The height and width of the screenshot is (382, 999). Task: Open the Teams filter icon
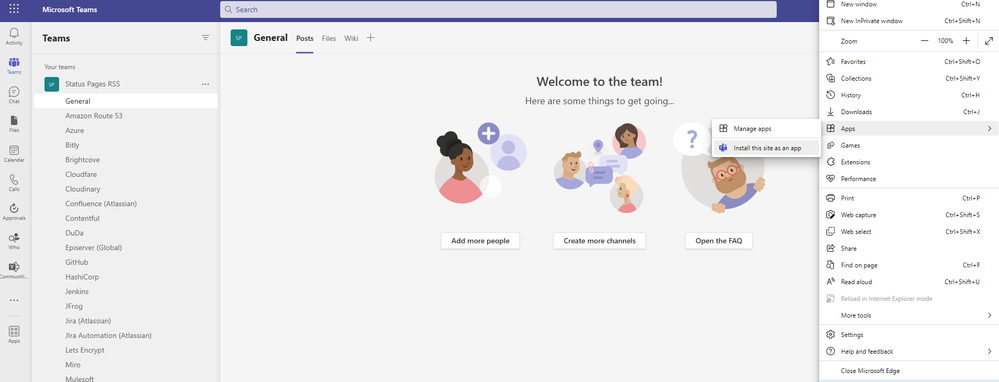tap(205, 38)
